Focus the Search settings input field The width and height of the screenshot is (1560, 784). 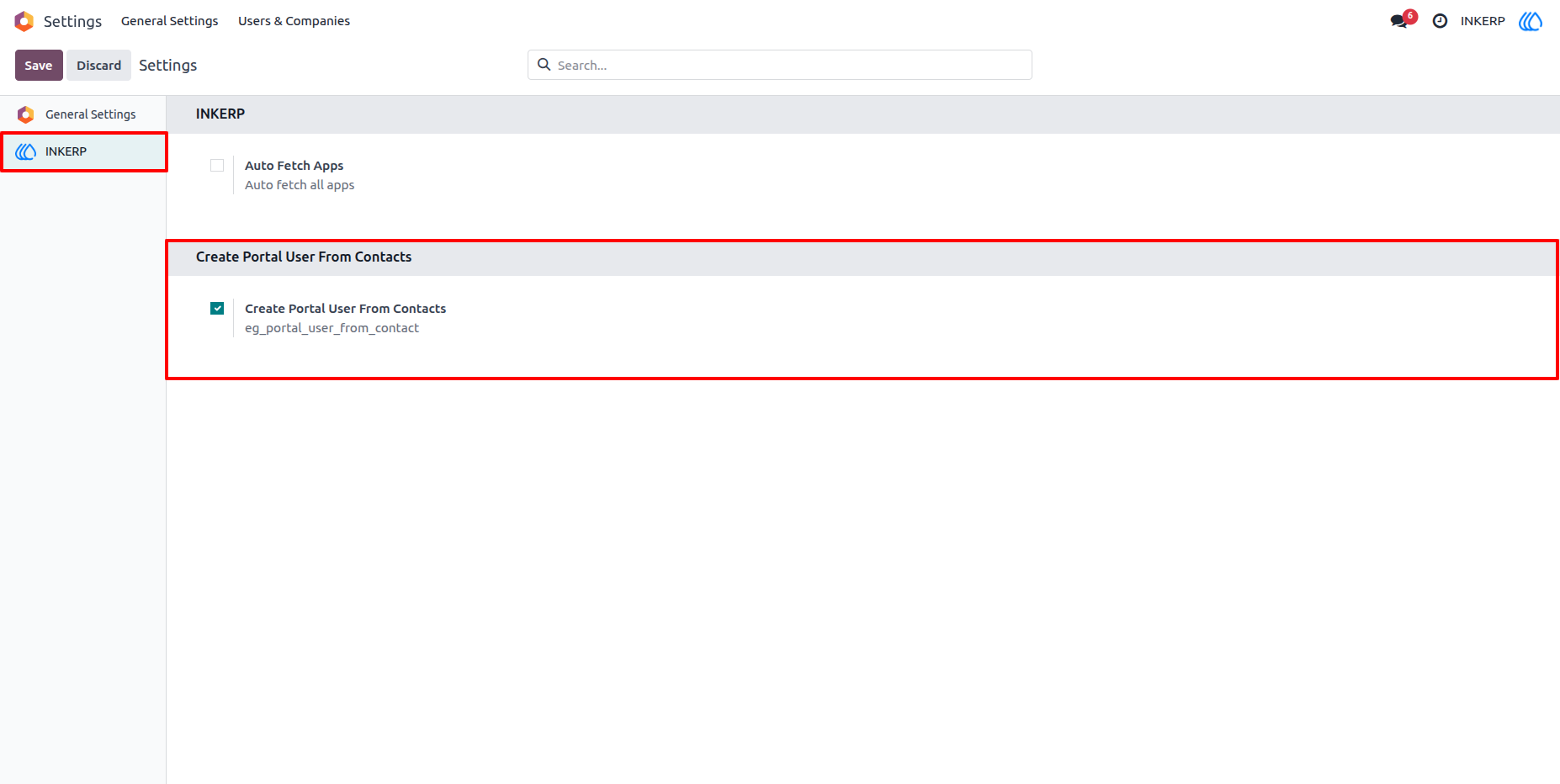[780, 65]
